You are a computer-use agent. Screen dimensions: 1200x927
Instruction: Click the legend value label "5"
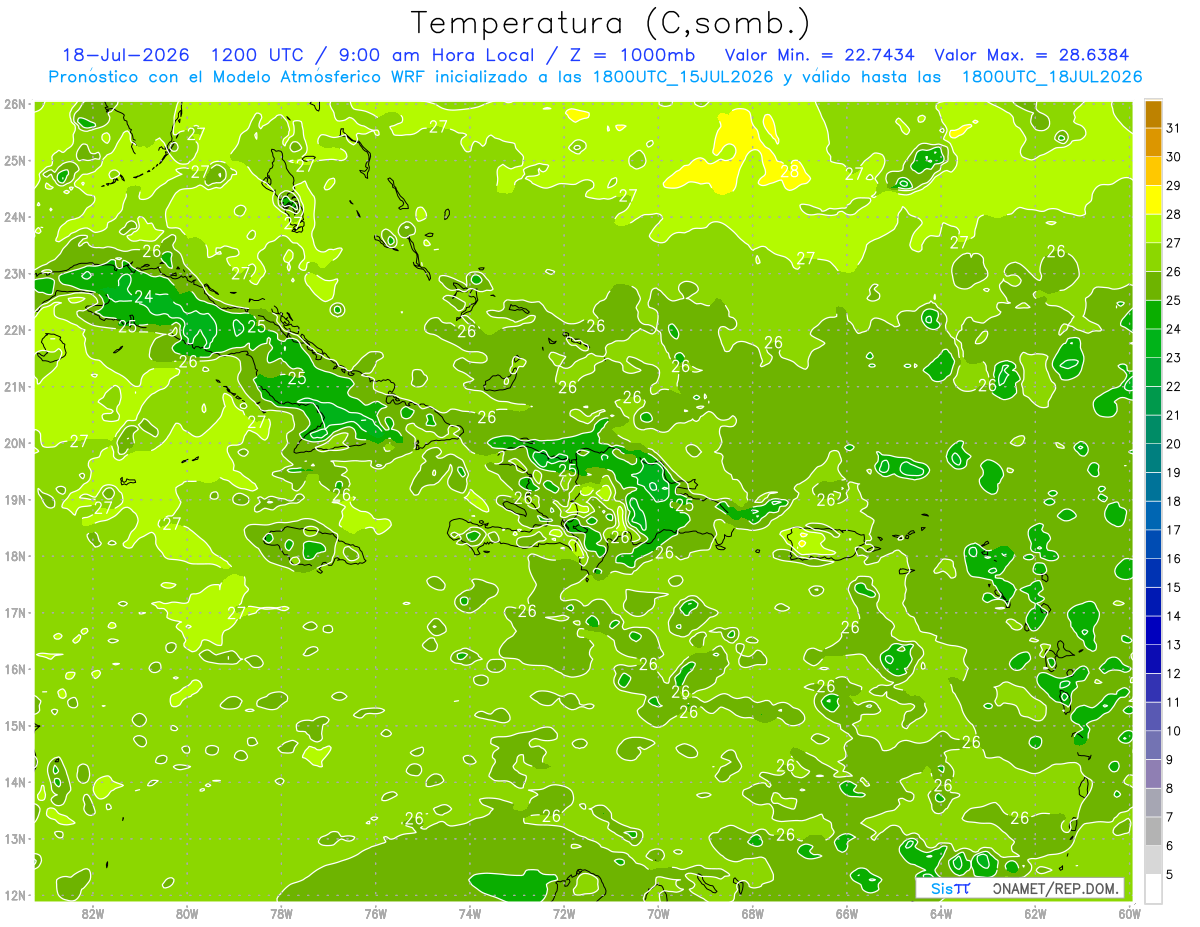(1170, 874)
